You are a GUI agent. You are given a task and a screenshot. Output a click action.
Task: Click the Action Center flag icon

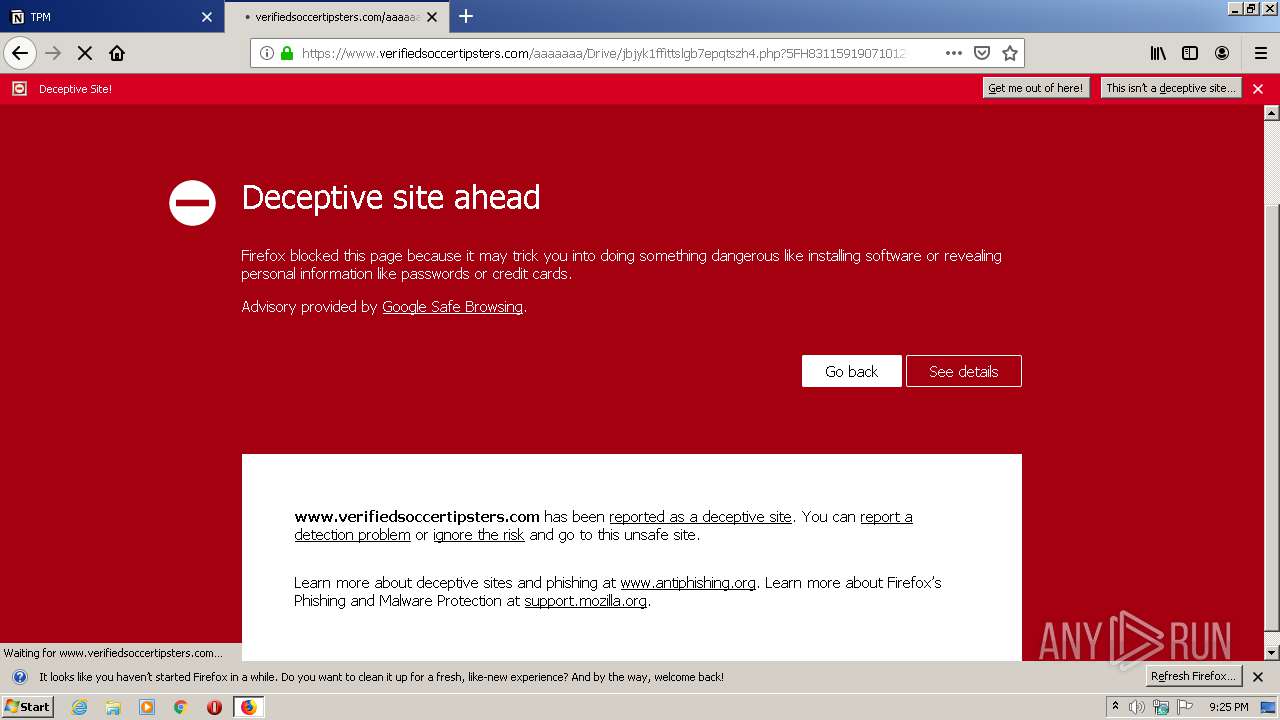tap(1185, 707)
